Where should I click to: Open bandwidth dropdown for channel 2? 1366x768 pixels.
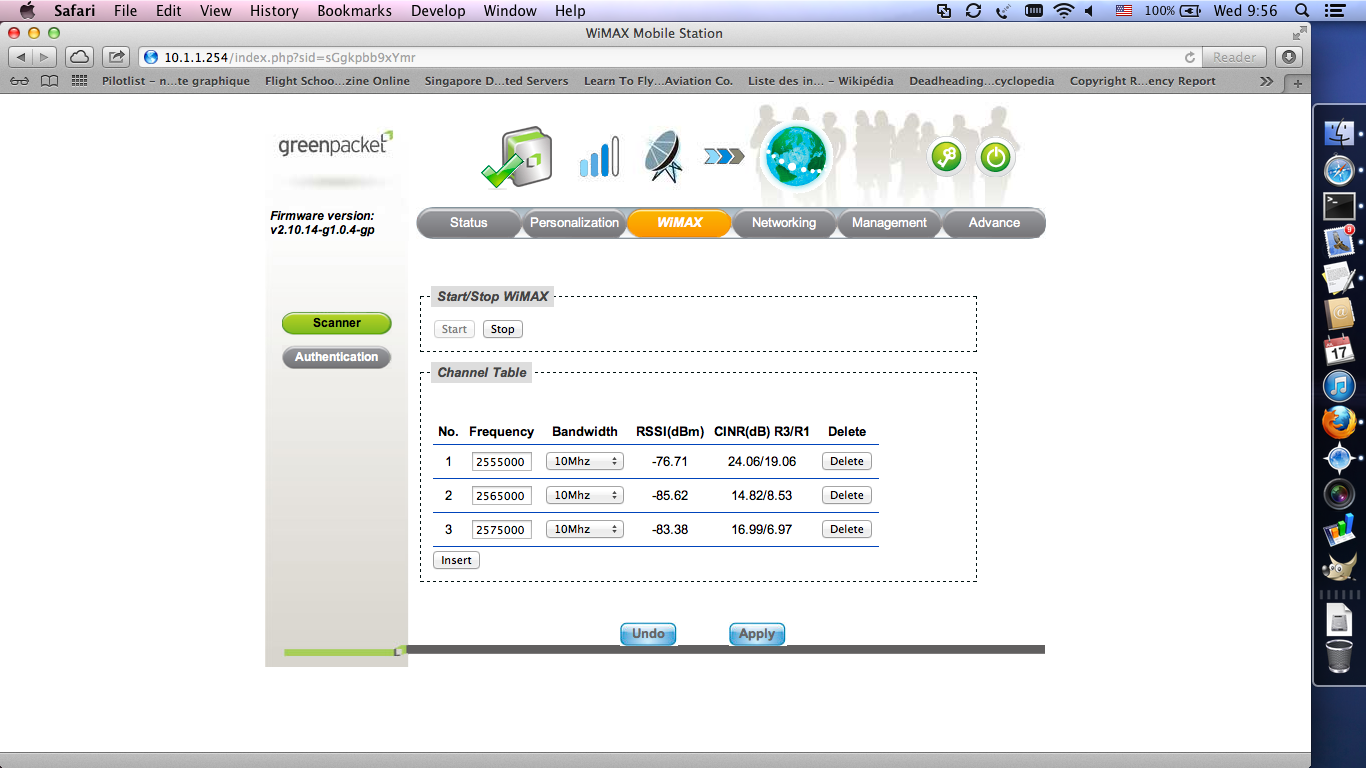[585, 495]
